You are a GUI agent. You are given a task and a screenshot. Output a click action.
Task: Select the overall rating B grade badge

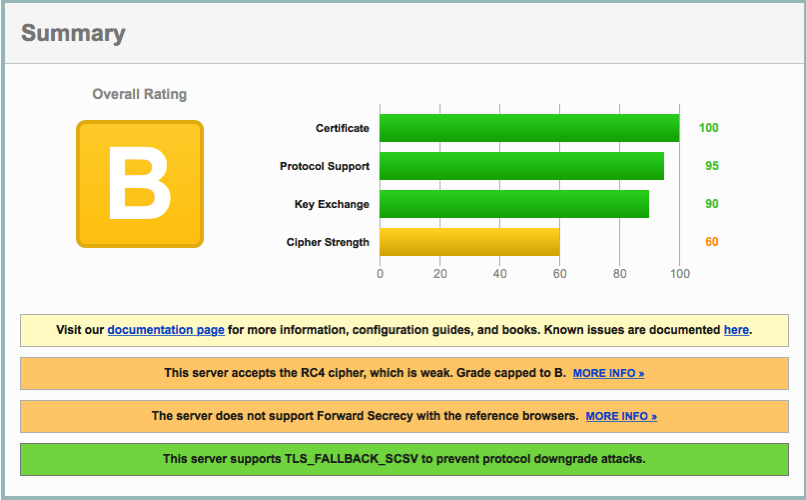tap(140, 184)
